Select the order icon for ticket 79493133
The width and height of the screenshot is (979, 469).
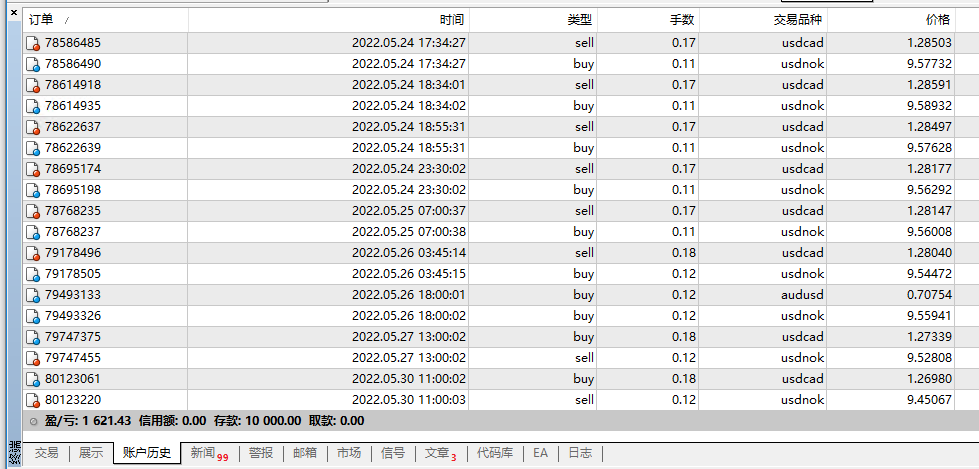tap(33, 295)
